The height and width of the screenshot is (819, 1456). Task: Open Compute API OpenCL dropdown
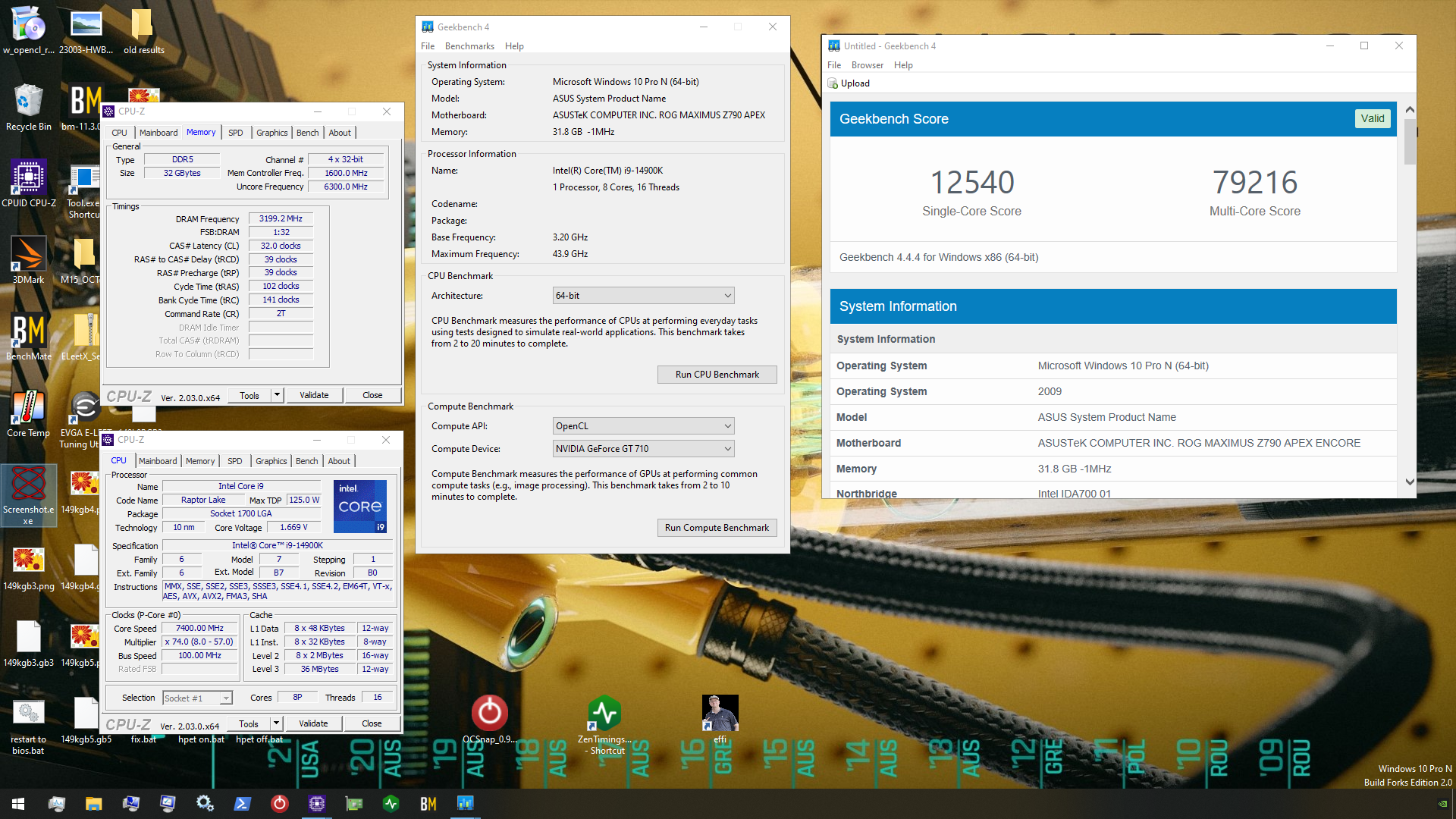tap(643, 426)
